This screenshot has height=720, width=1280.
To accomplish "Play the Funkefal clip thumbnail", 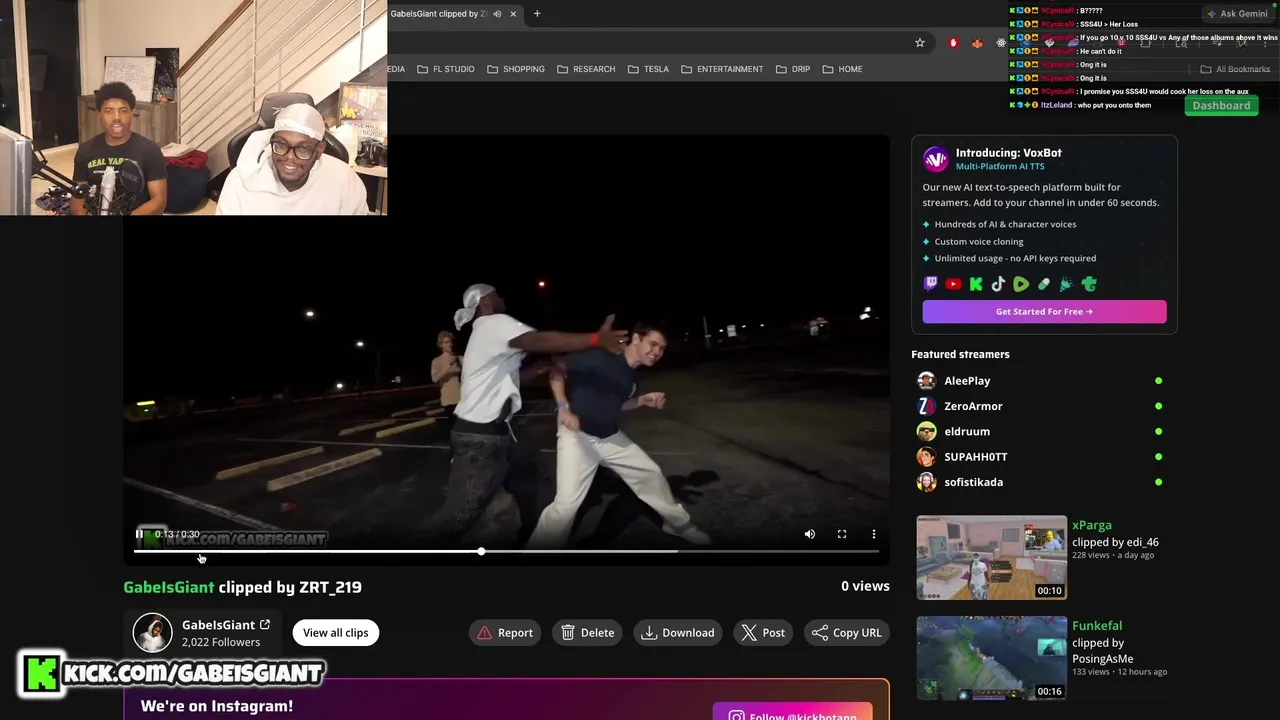I will tap(992, 658).
